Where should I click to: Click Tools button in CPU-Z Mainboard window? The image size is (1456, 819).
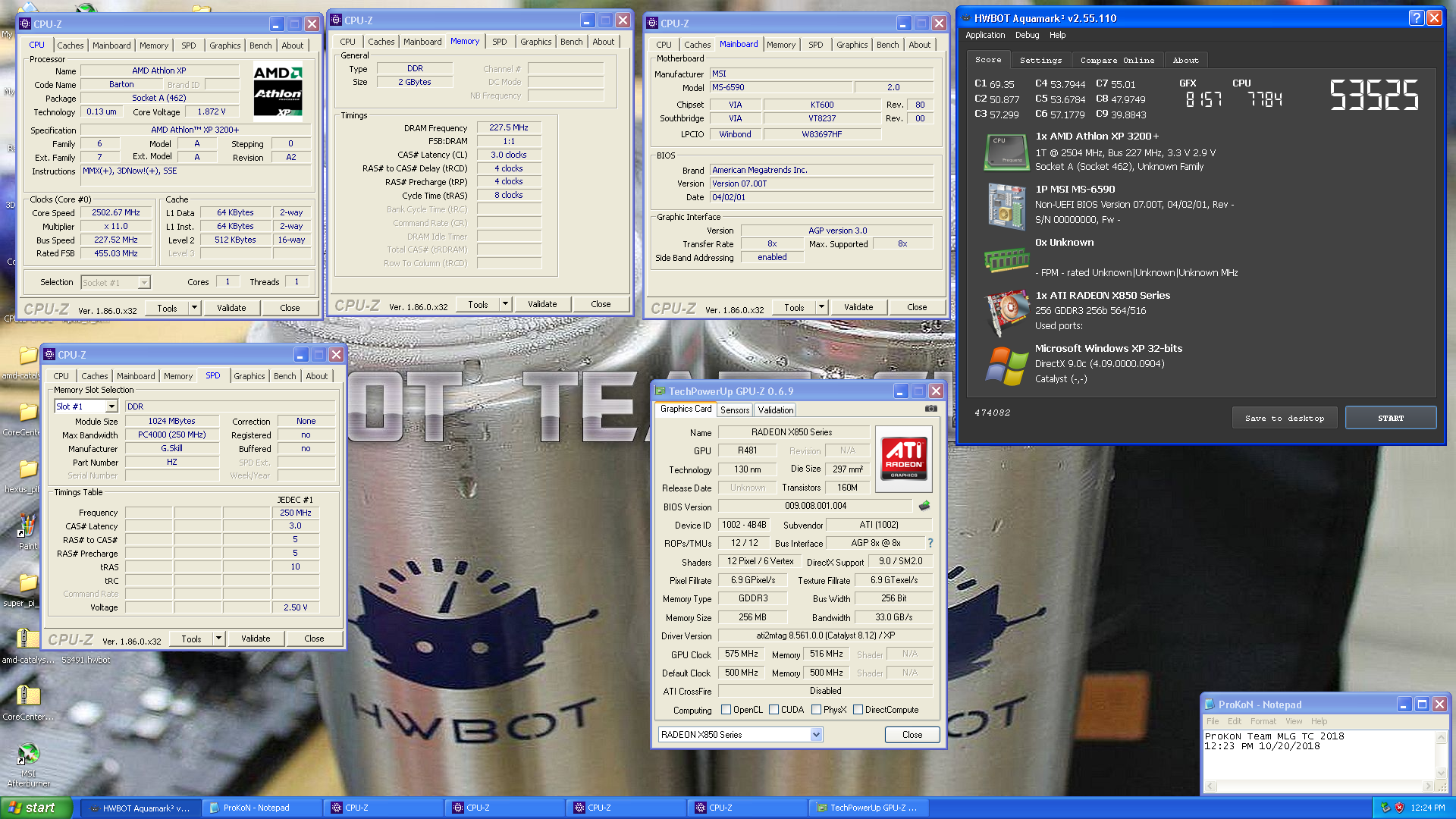[x=794, y=307]
